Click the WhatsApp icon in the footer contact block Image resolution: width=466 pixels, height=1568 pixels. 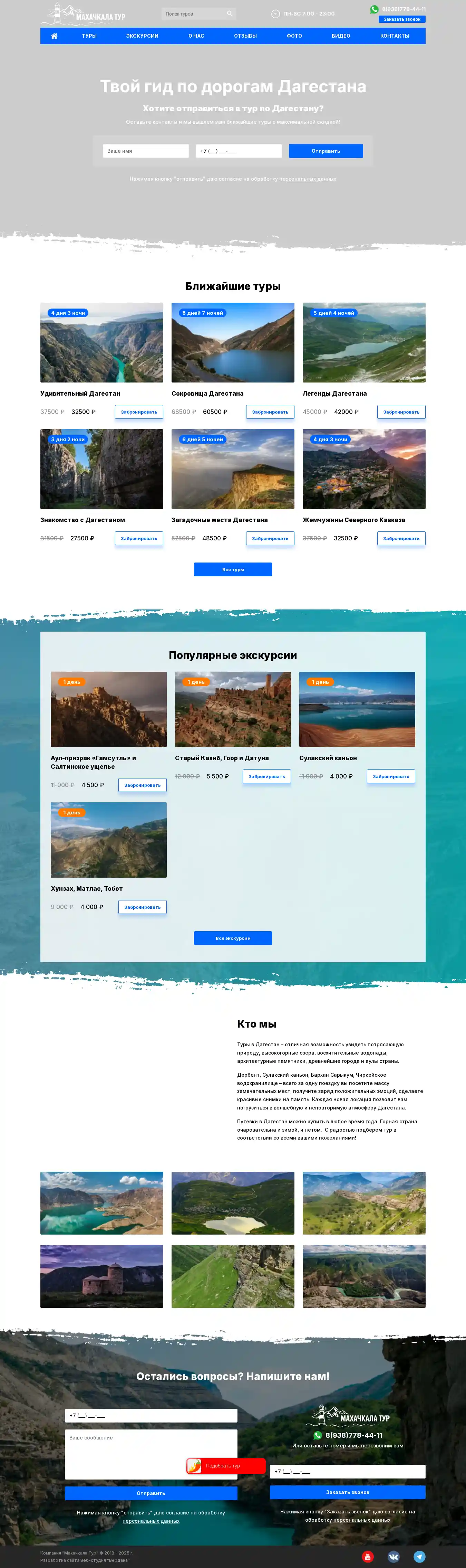(318, 1435)
